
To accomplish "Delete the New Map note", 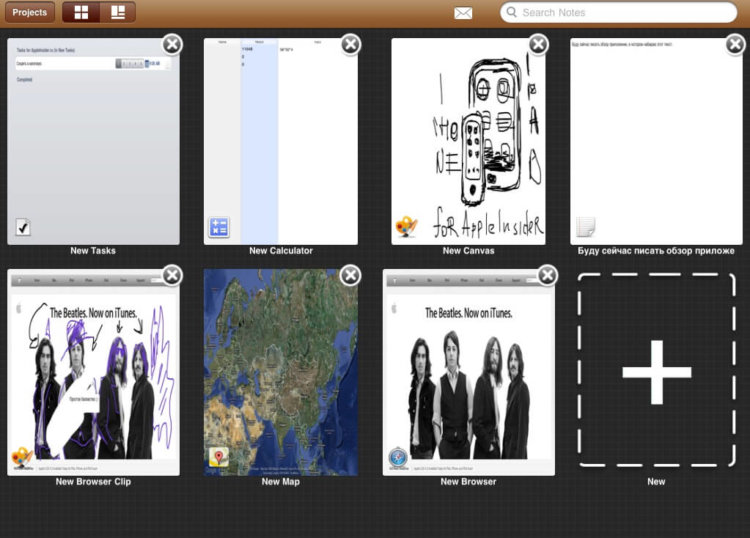I will click(x=351, y=275).
